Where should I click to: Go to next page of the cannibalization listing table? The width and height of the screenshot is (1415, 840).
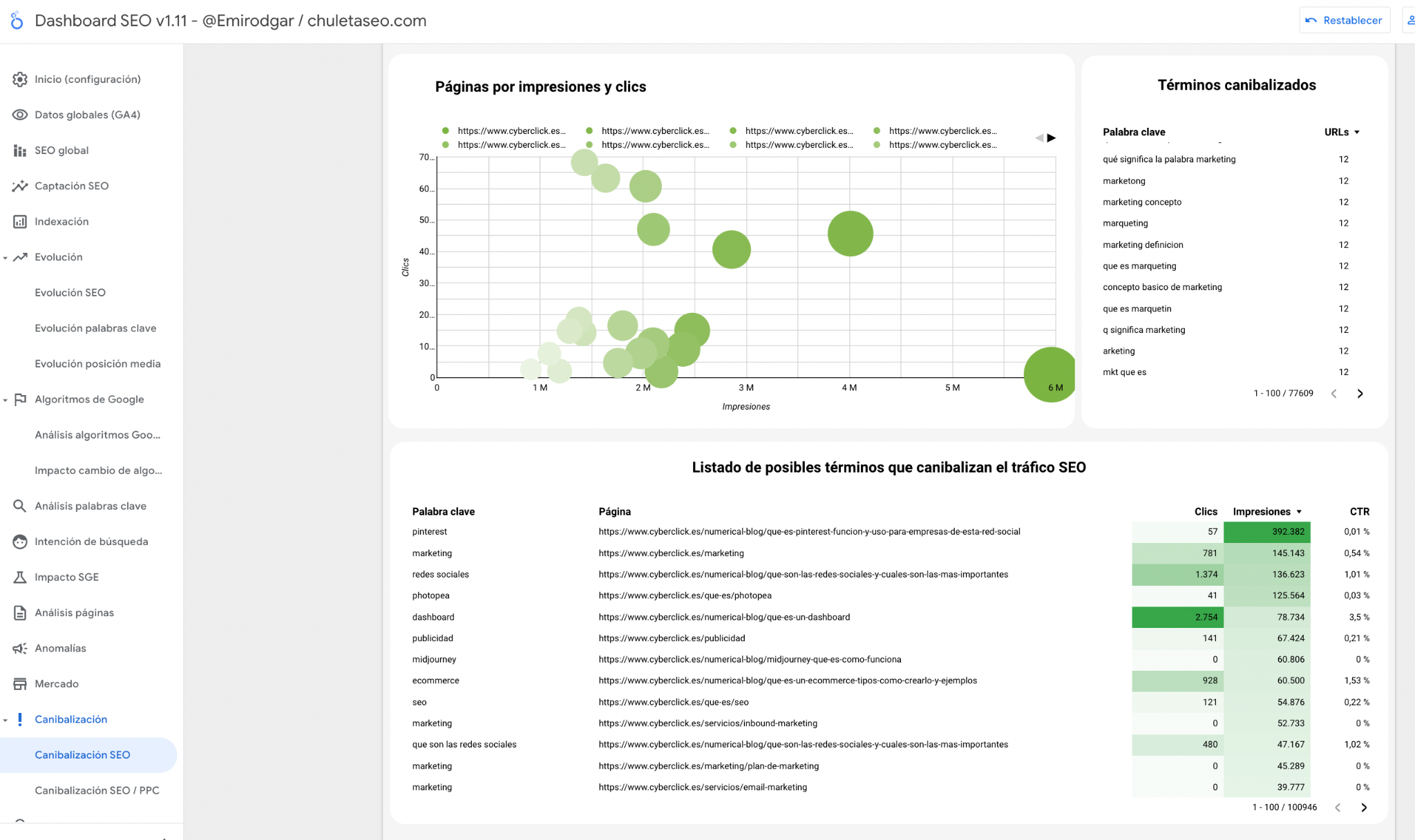tap(1364, 808)
